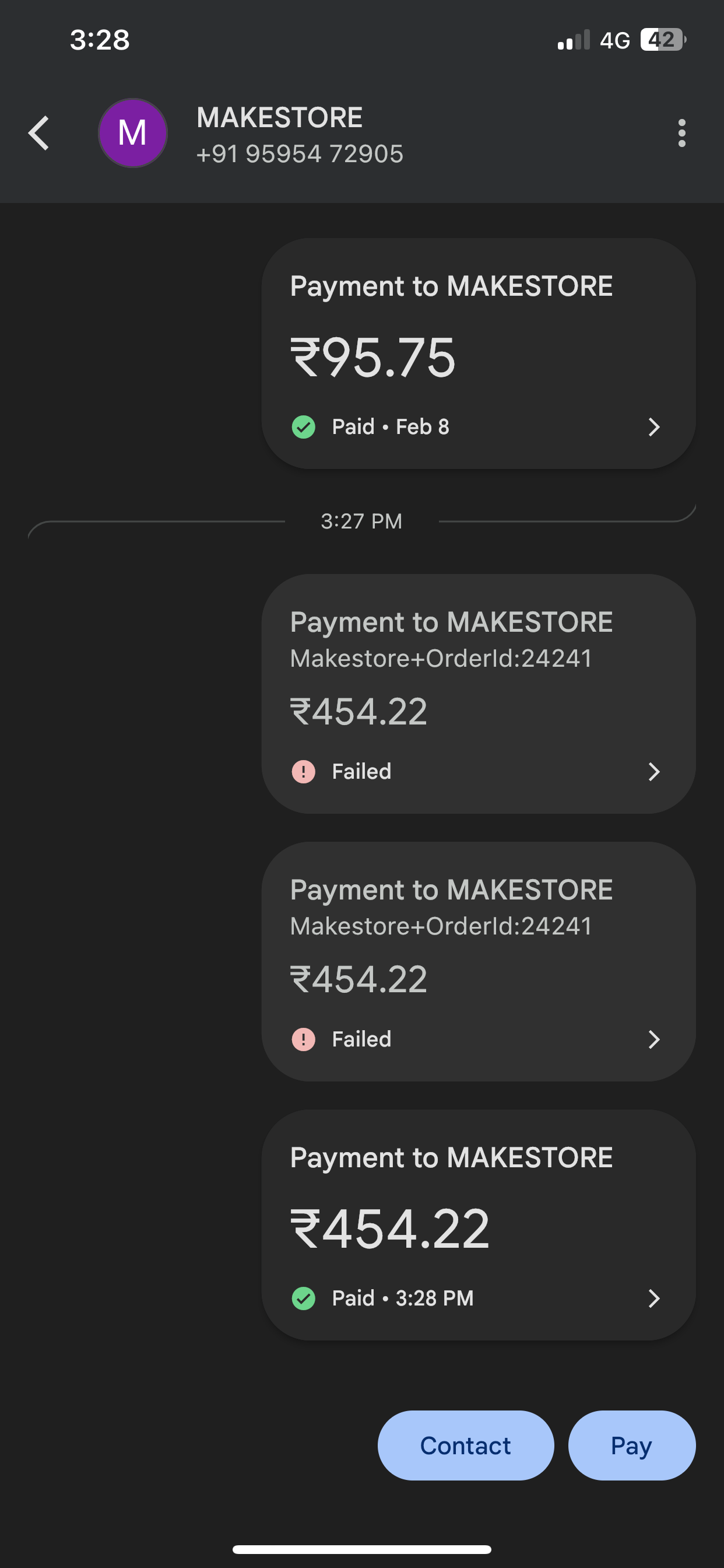Tap the 3:27 PM timestamp divider
The image size is (724, 1568).
pos(361,521)
